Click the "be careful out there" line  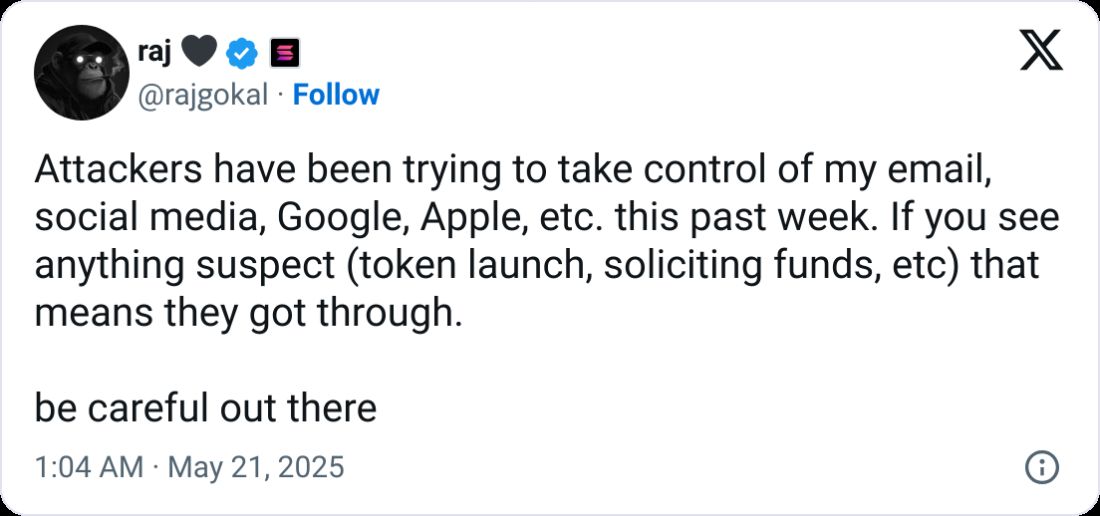click(205, 408)
